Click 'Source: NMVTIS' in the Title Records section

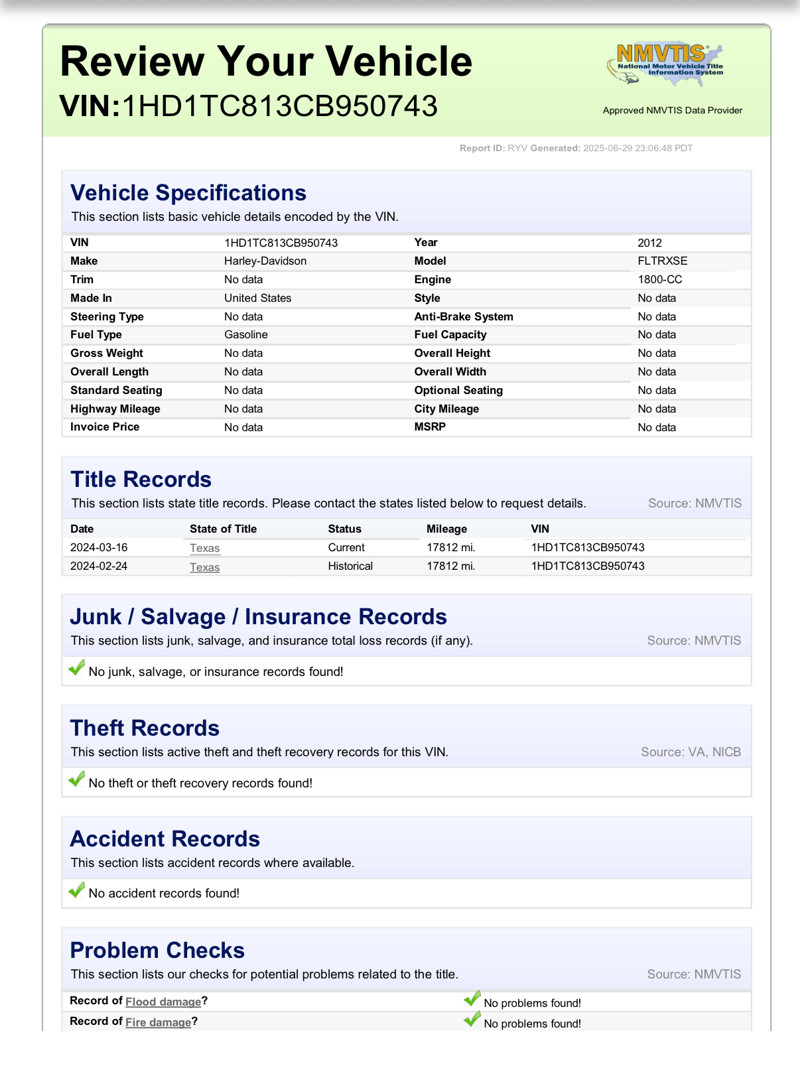pos(695,503)
